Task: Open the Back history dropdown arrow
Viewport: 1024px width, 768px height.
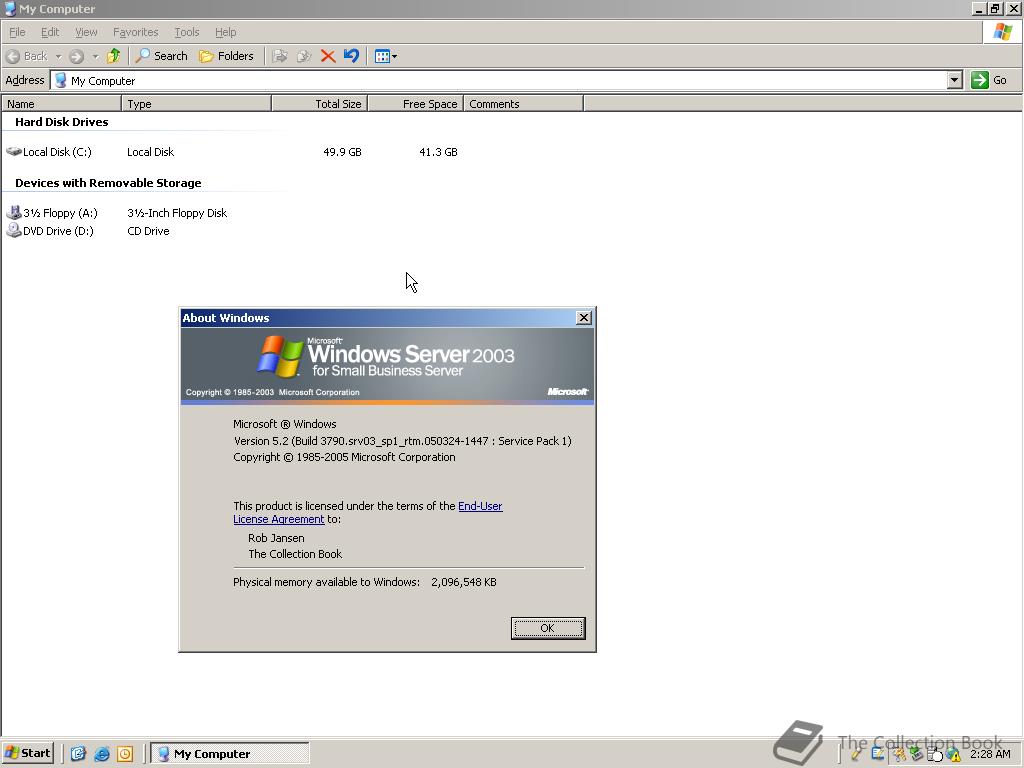Action: [58, 57]
